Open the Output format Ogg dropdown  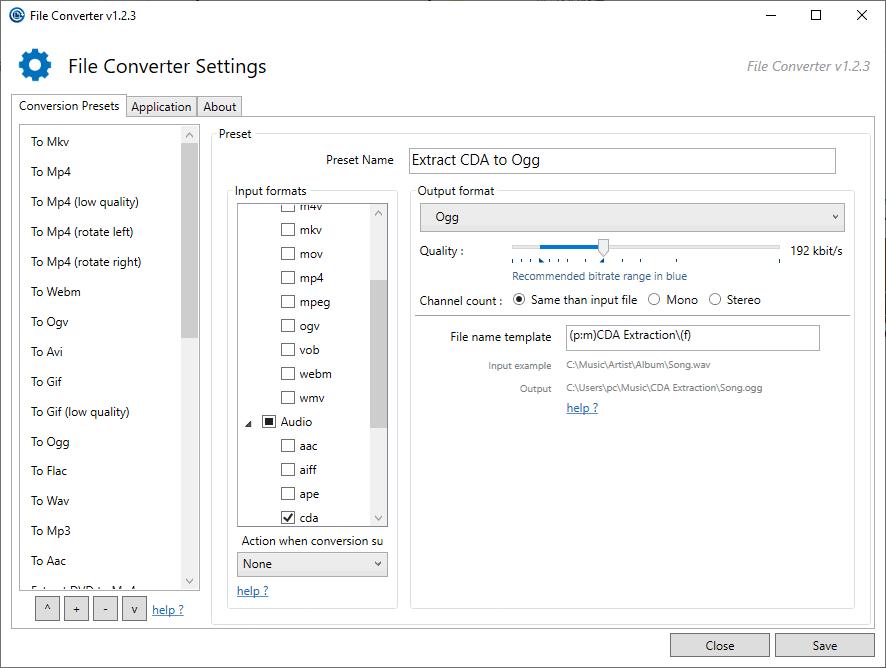tap(632, 218)
